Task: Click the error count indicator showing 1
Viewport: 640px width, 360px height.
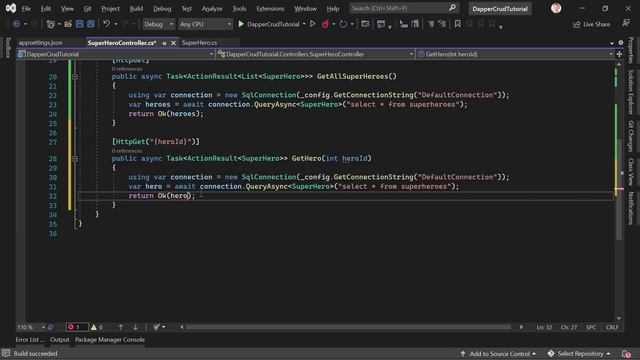Action: [x=76, y=327]
